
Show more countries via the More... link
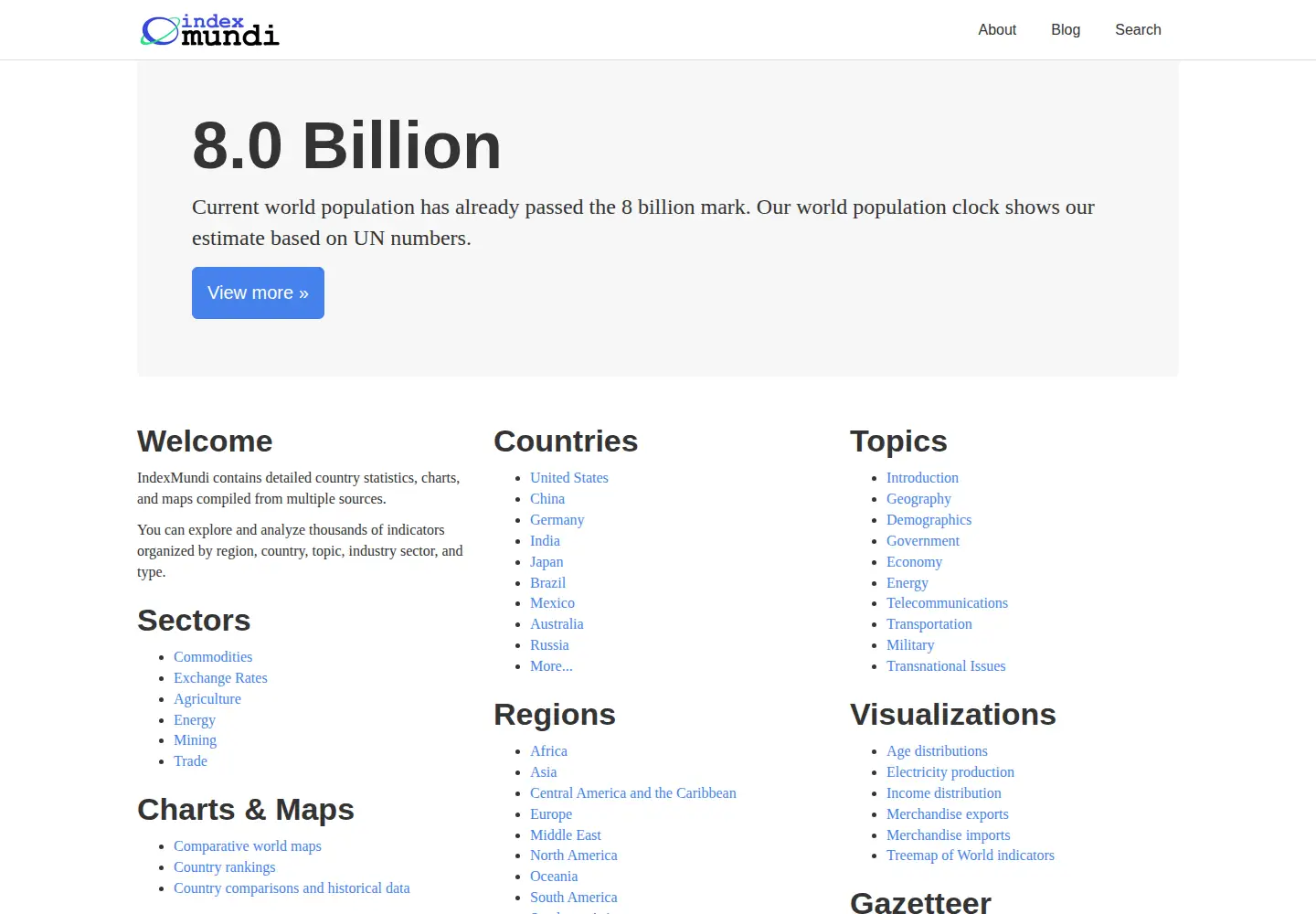coord(551,666)
